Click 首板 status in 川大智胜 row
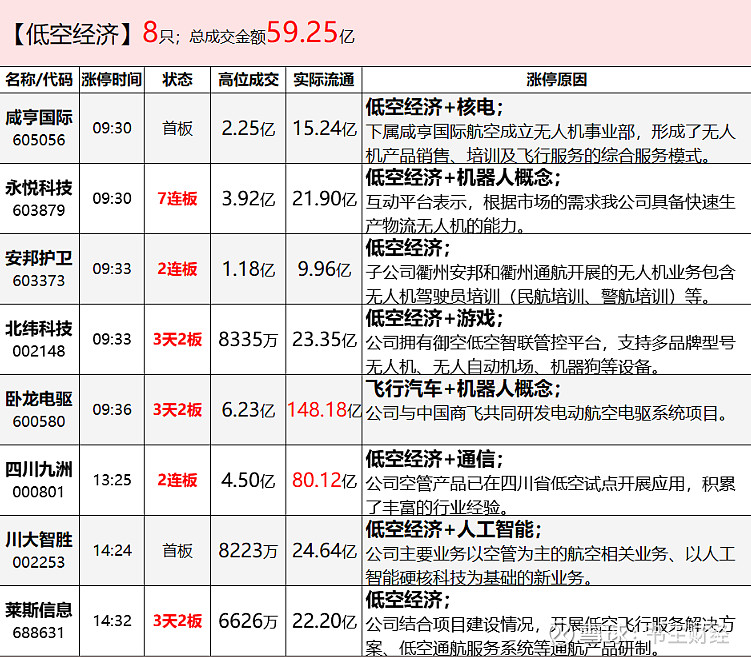 pyautogui.click(x=177, y=551)
